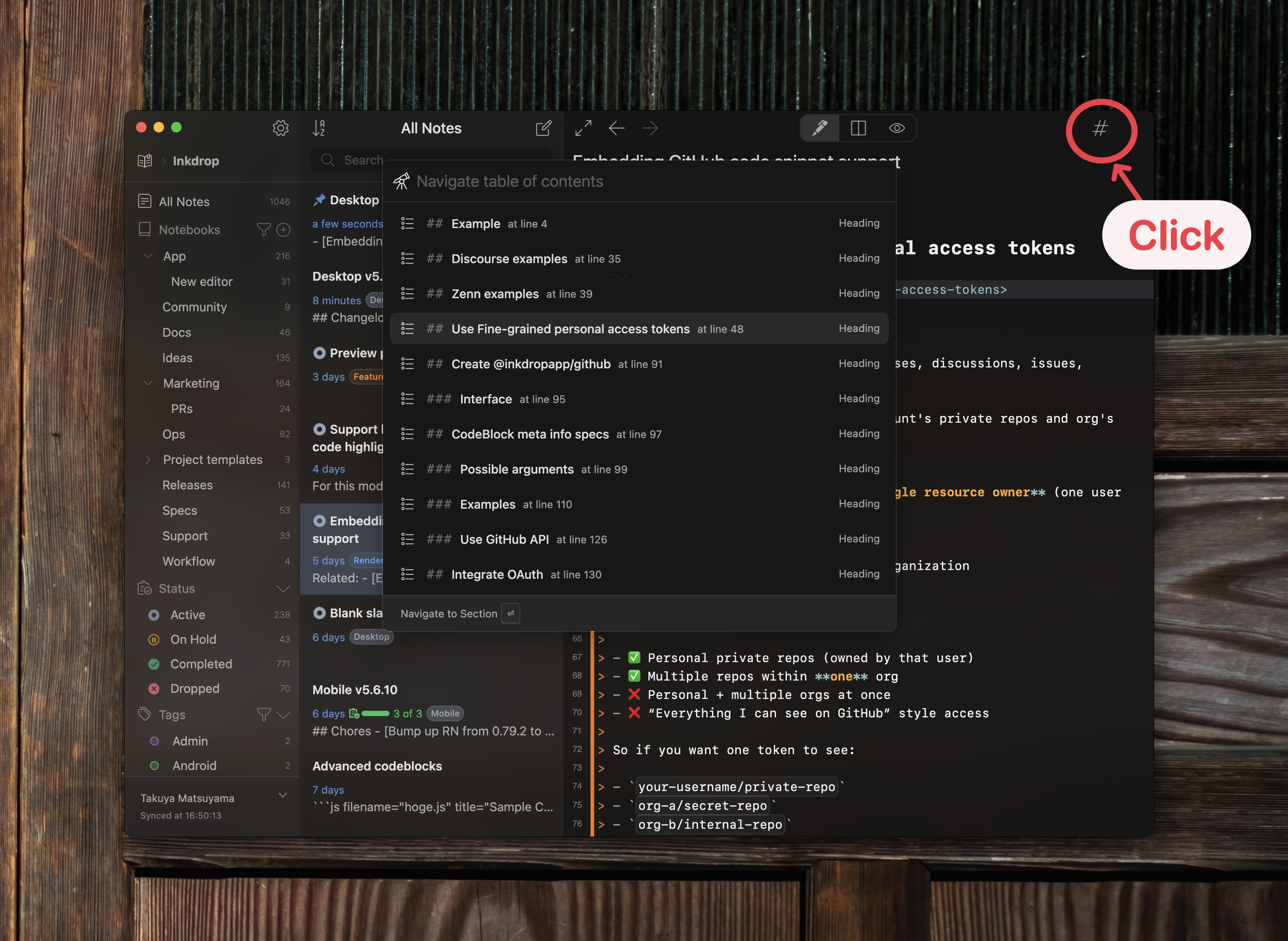
Task: Collapse the Status section chevron
Action: pos(283,588)
